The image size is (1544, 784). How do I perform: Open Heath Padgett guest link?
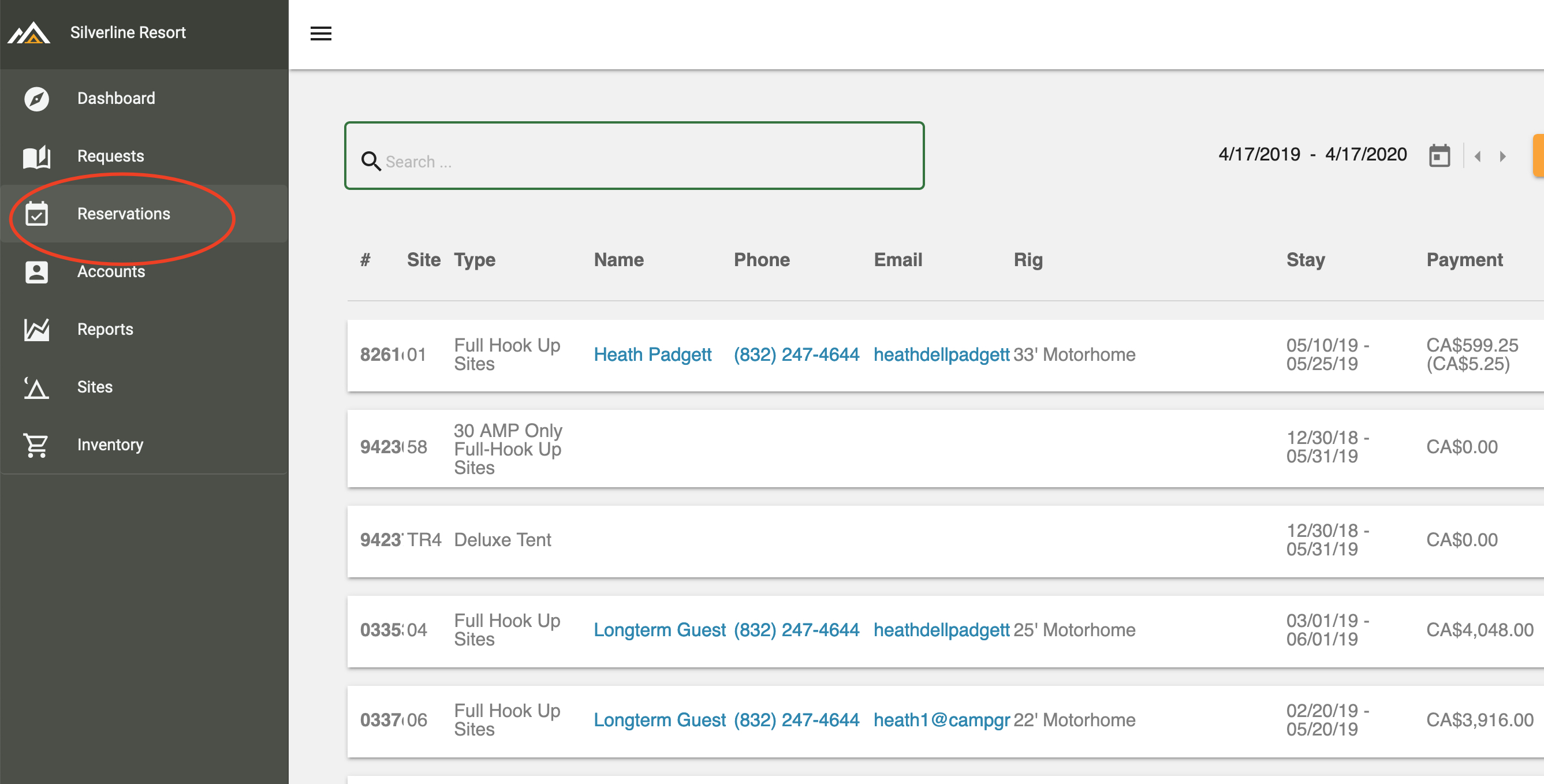pyautogui.click(x=652, y=355)
